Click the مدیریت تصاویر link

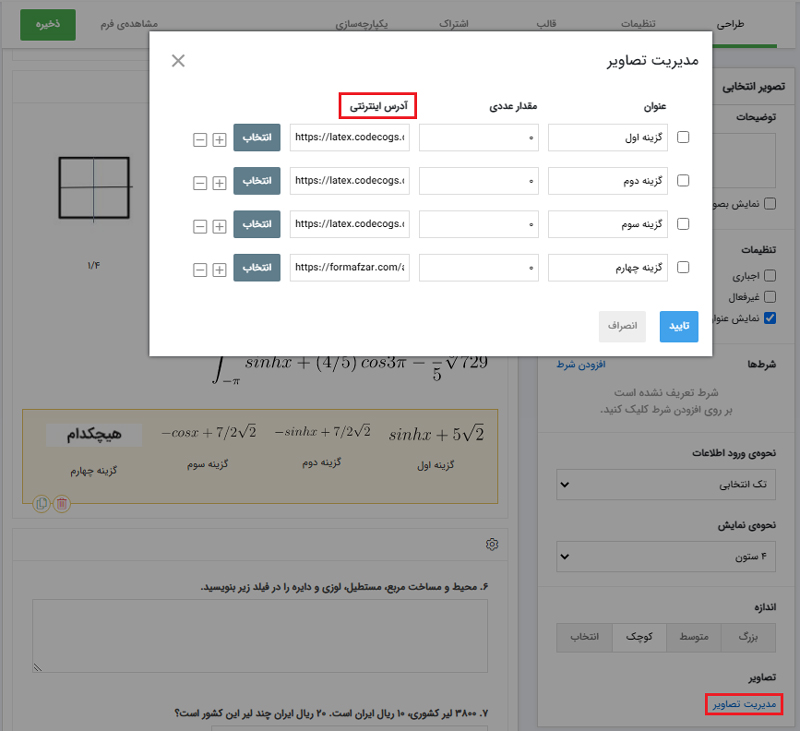743,704
